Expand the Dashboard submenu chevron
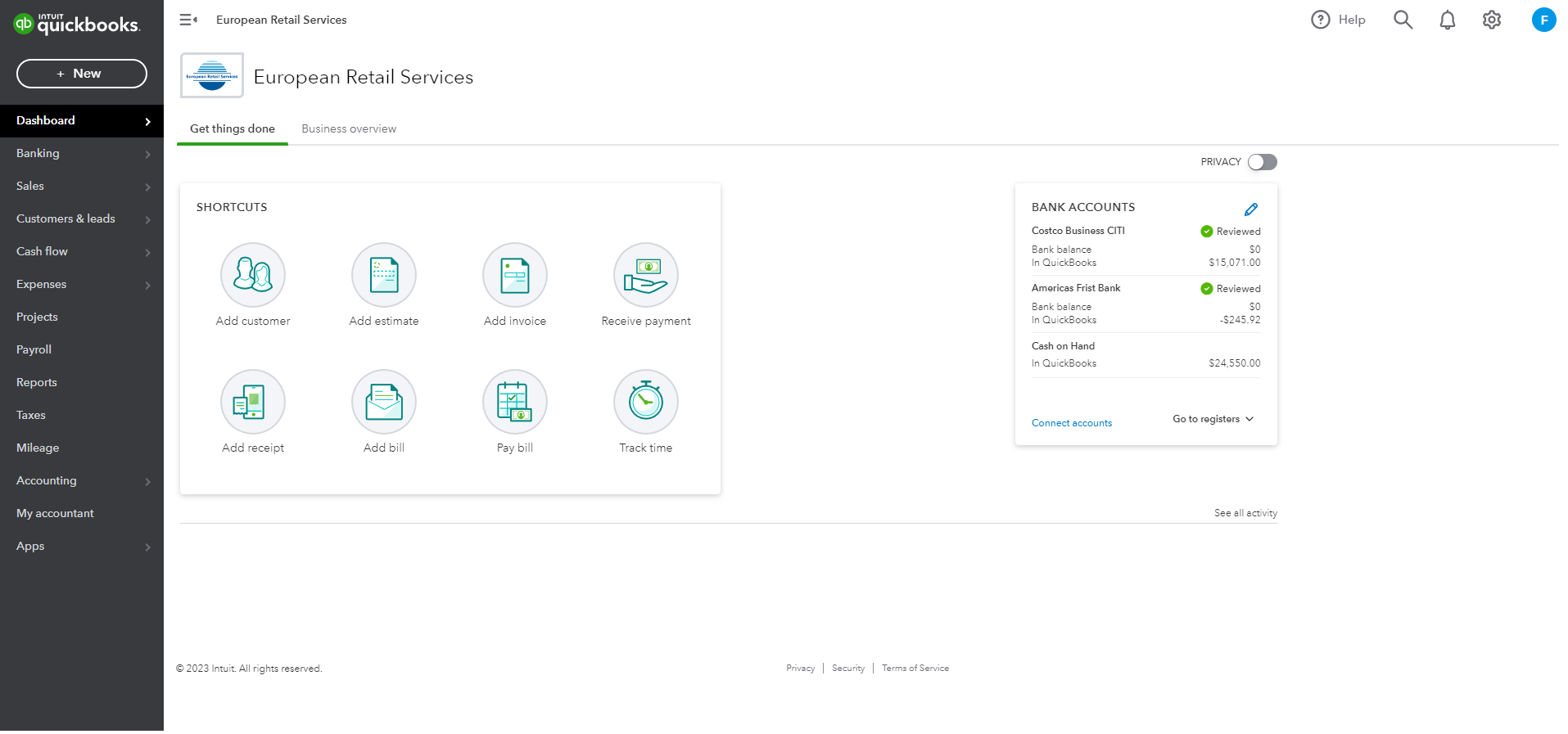The image size is (1568, 734). (x=147, y=121)
